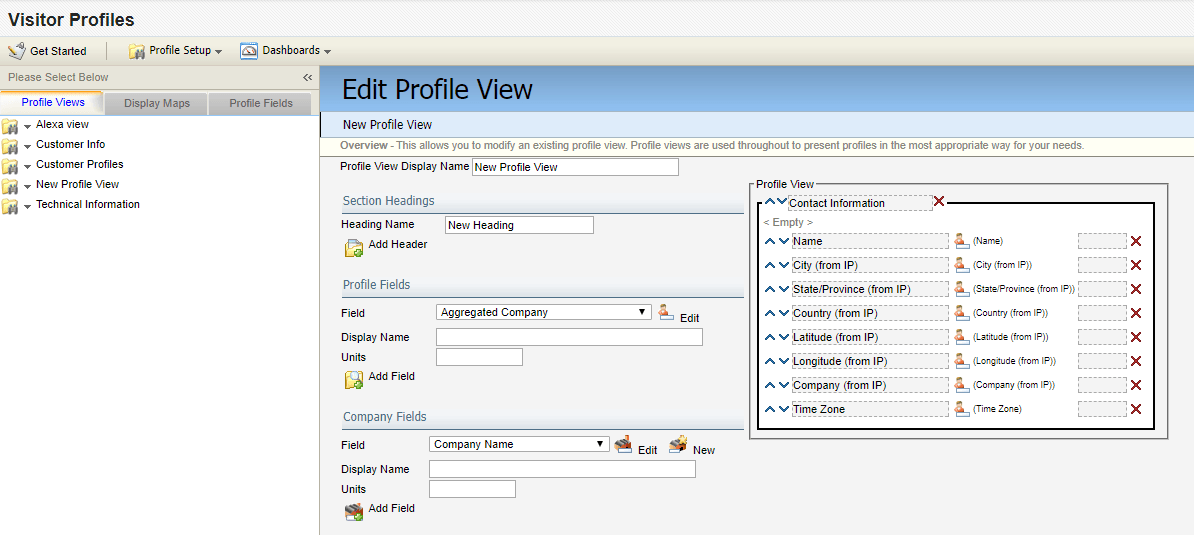Move City (from IP) field up

(770, 266)
